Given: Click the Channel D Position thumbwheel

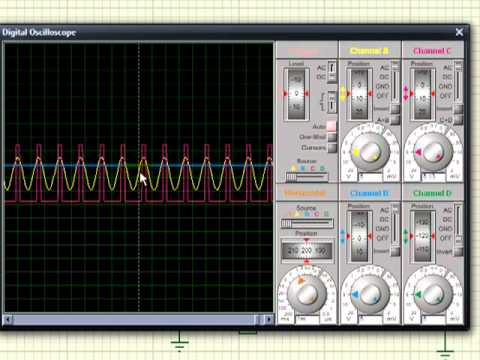Looking at the screenshot, I should click(422, 236).
